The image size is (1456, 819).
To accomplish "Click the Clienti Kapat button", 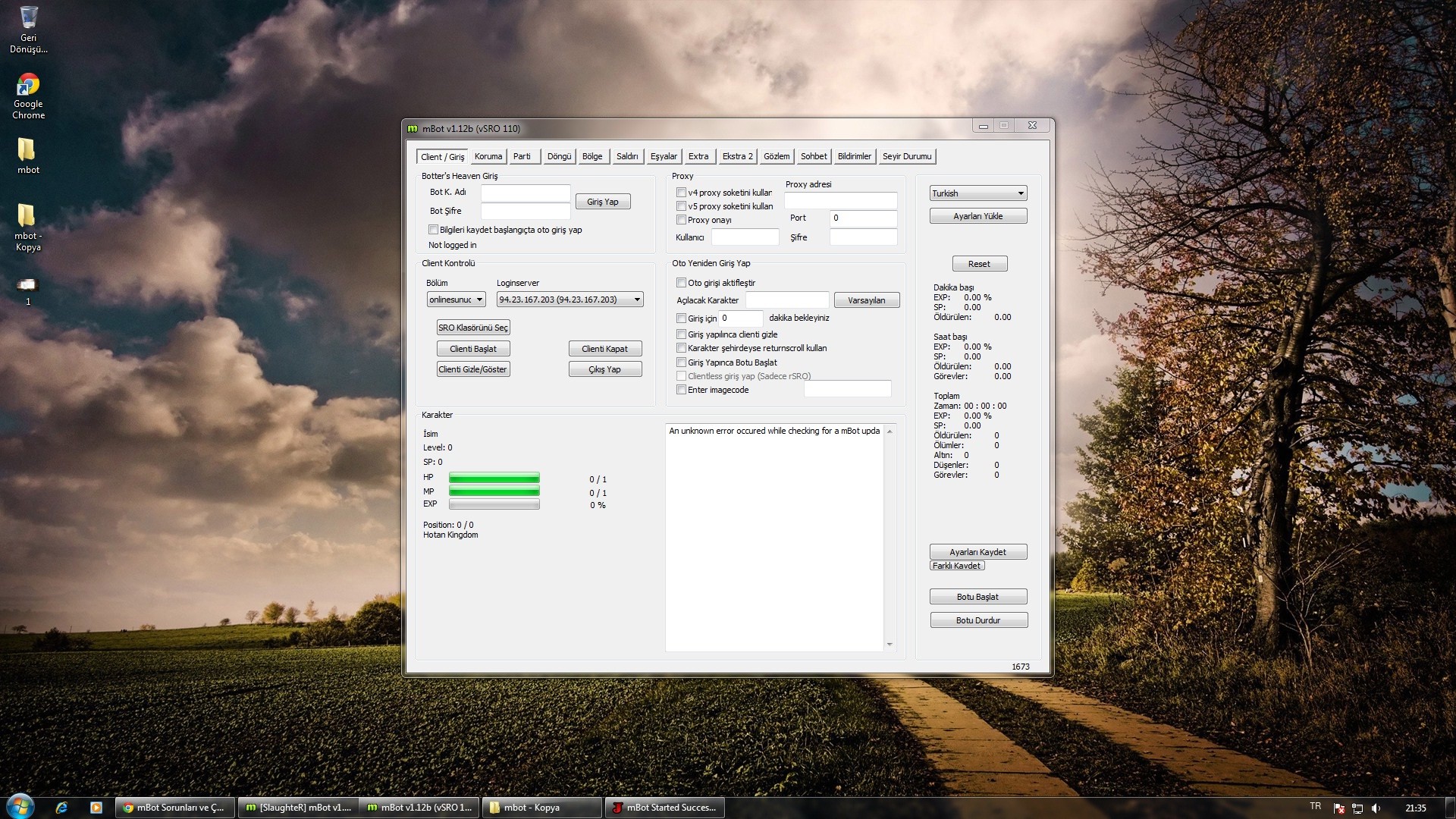I will (605, 349).
